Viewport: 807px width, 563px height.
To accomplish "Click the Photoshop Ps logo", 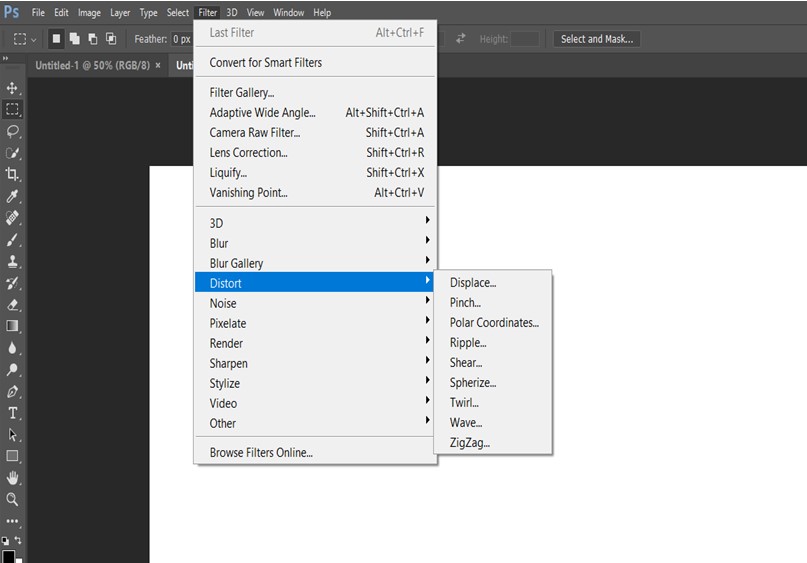I will (11, 12).
